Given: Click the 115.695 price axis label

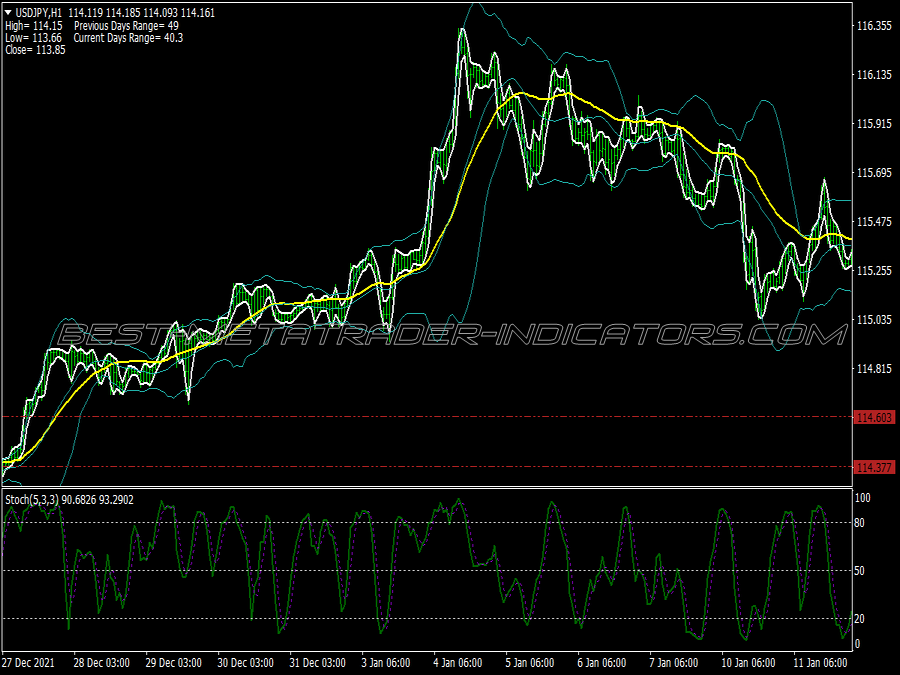Looking at the screenshot, I should (874, 173).
